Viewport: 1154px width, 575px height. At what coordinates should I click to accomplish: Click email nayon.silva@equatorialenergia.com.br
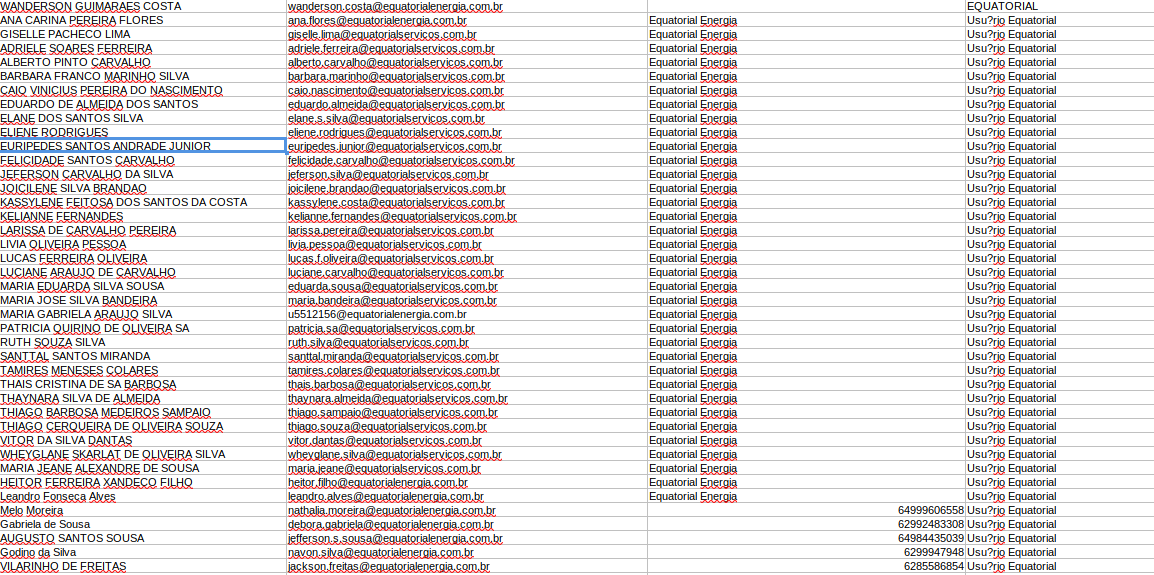coord(380,552)
